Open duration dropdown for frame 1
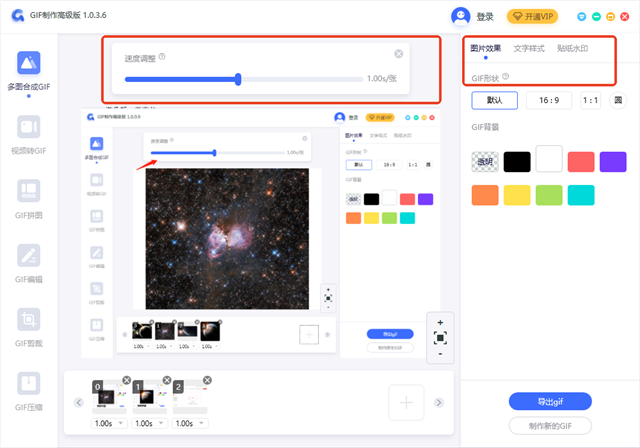The height and width of the screenshot is (448, 640). 149,424
